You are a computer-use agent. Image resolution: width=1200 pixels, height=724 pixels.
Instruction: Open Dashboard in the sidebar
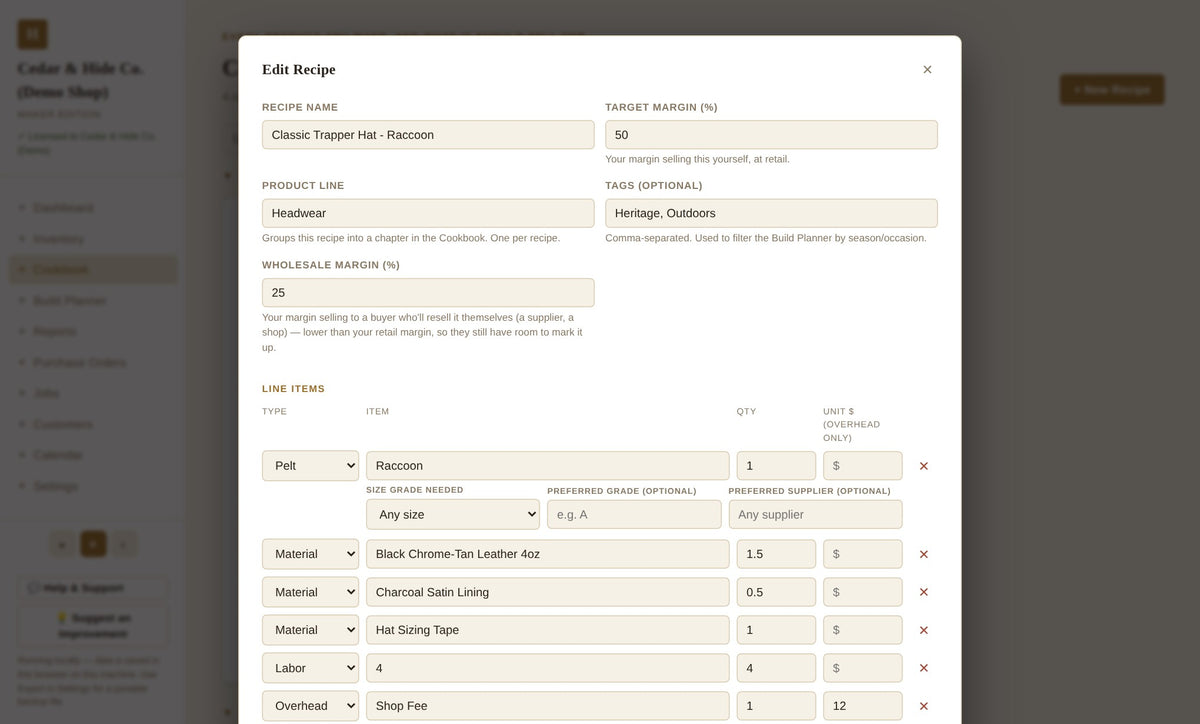[x=94, y=208]
